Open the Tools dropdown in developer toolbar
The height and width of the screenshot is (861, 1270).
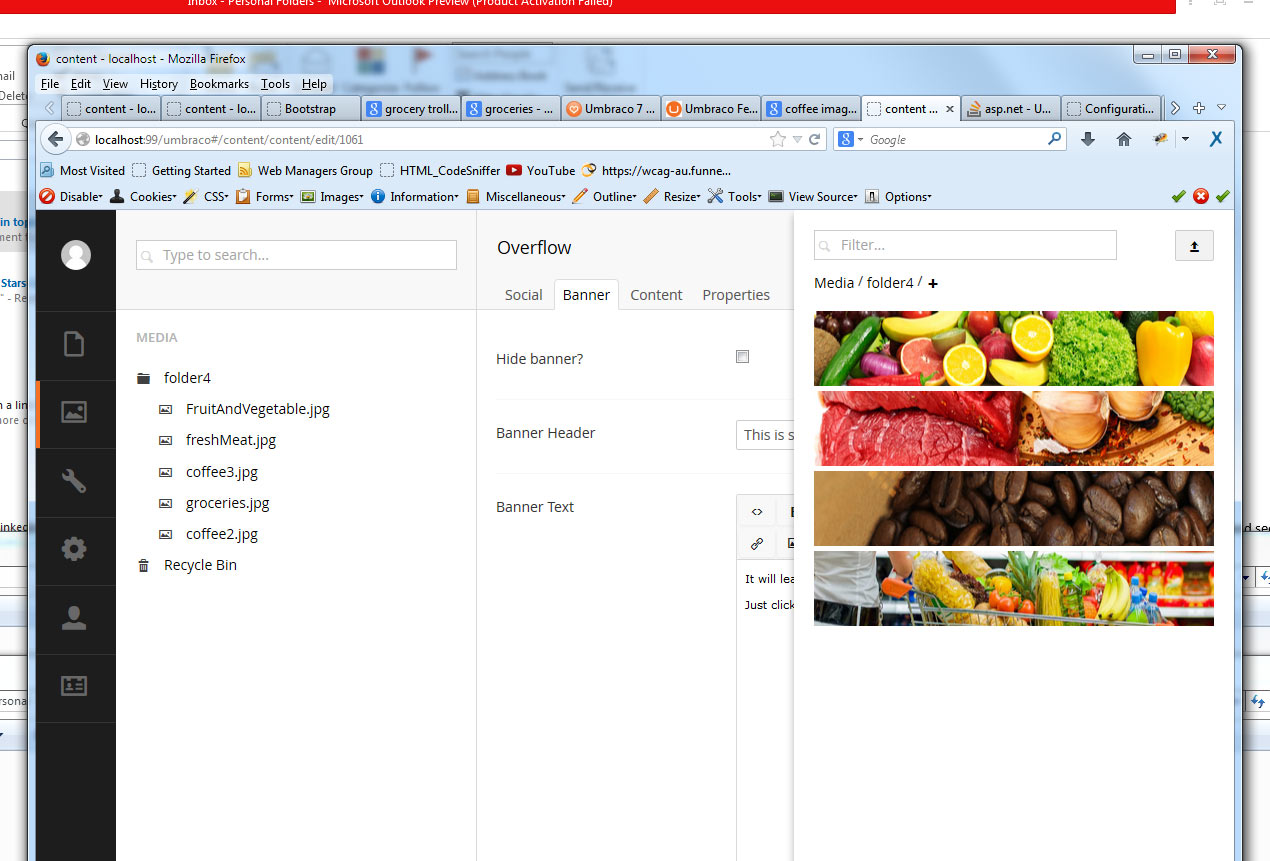pos(735,197)
